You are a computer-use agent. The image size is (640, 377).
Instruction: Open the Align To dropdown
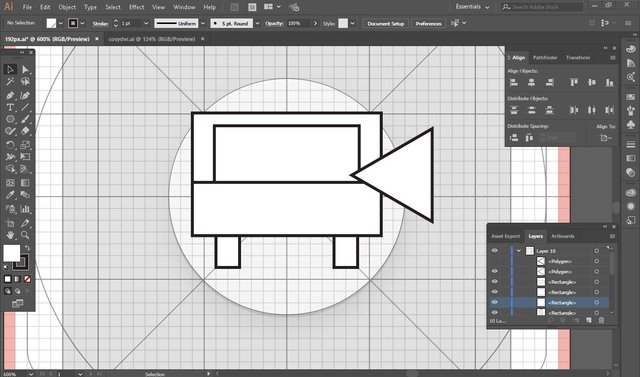click(x=606, y=138)
